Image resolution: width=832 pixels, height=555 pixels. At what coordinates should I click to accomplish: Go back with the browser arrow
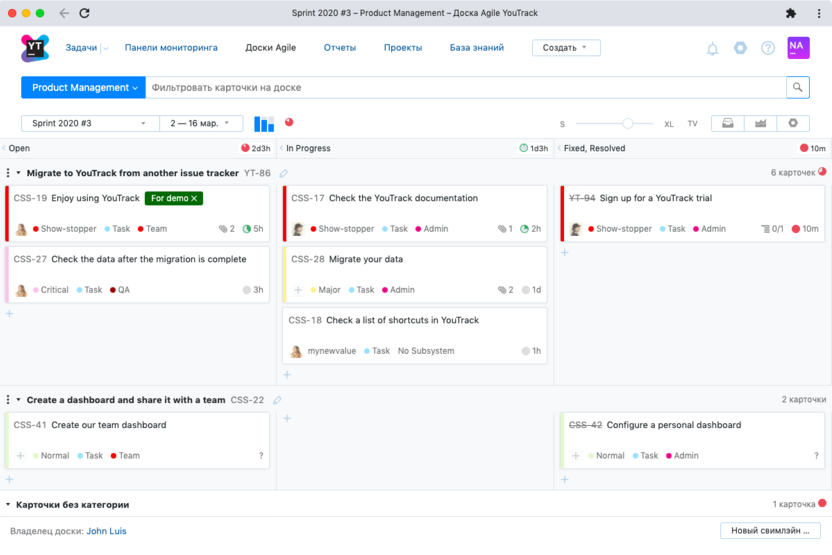pos(64,13)
